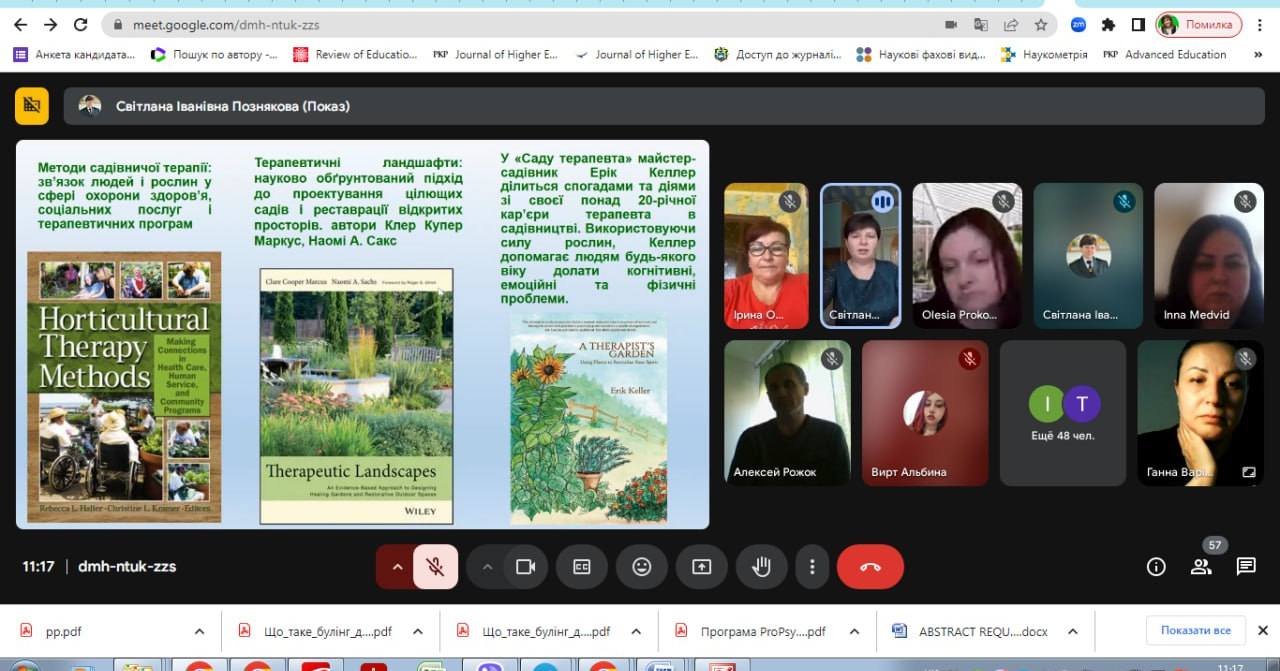Viewport: 1280px width, 671px height.
Task: Toggle the browser side panel
Action: 1138,25
